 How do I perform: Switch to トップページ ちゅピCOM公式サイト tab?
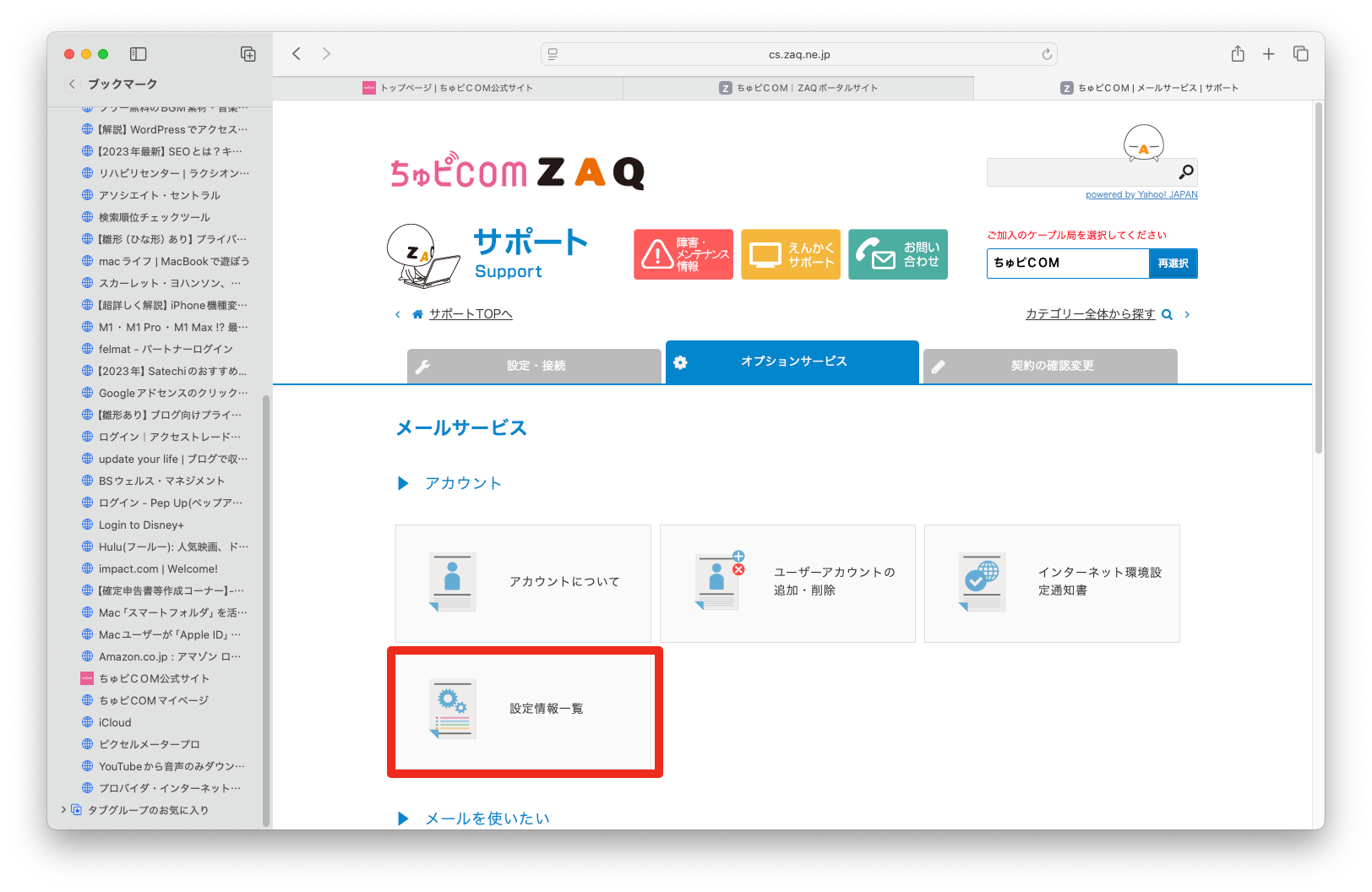pyautogui.click(x=448, y=88)
